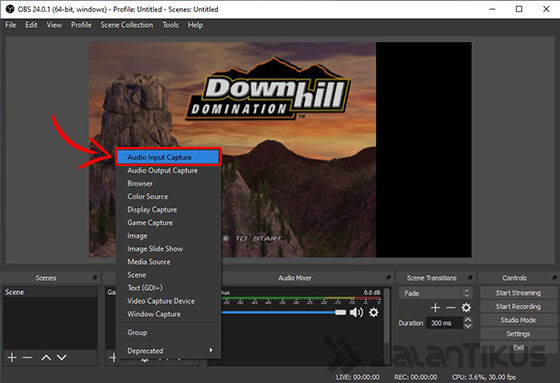Minimize the OBS window

point(492,9)
